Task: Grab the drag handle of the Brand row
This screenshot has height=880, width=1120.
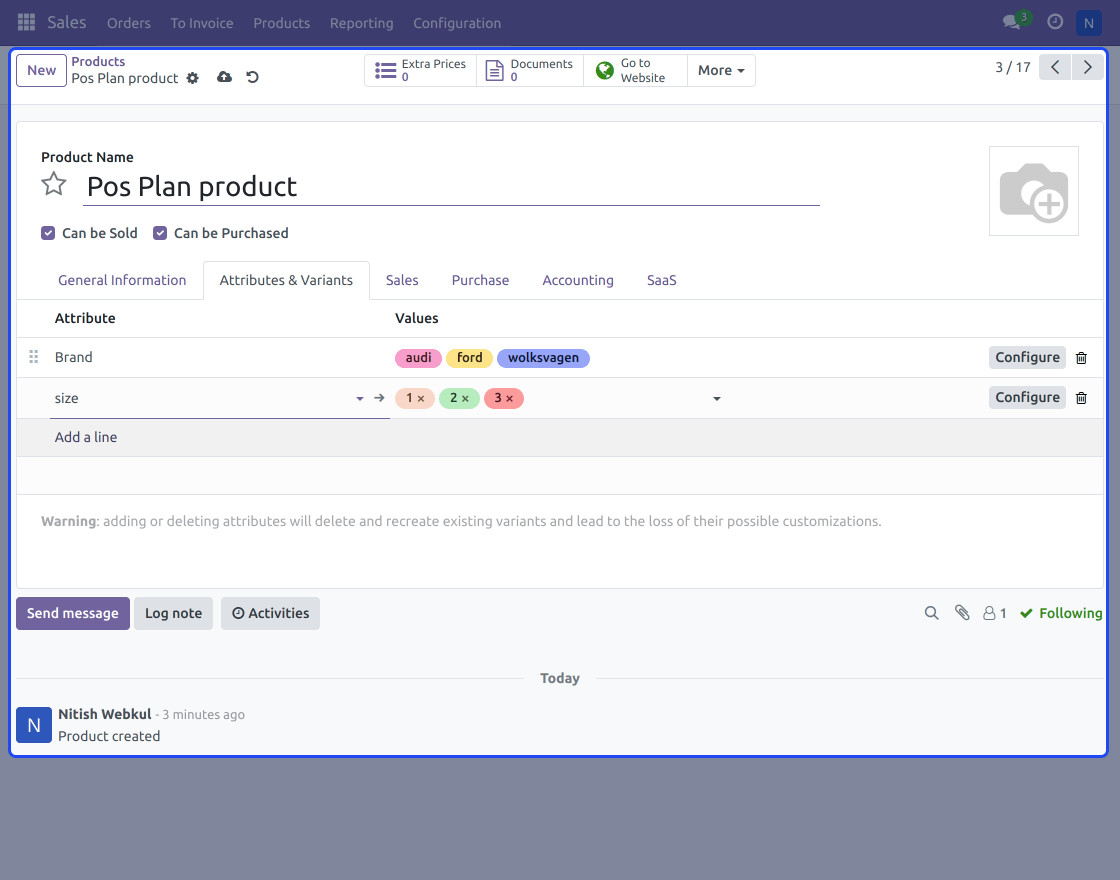Action: (34, 356)
